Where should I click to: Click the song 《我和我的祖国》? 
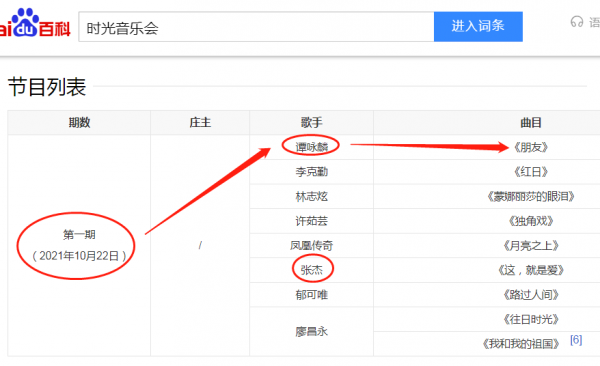click(521, 344)
